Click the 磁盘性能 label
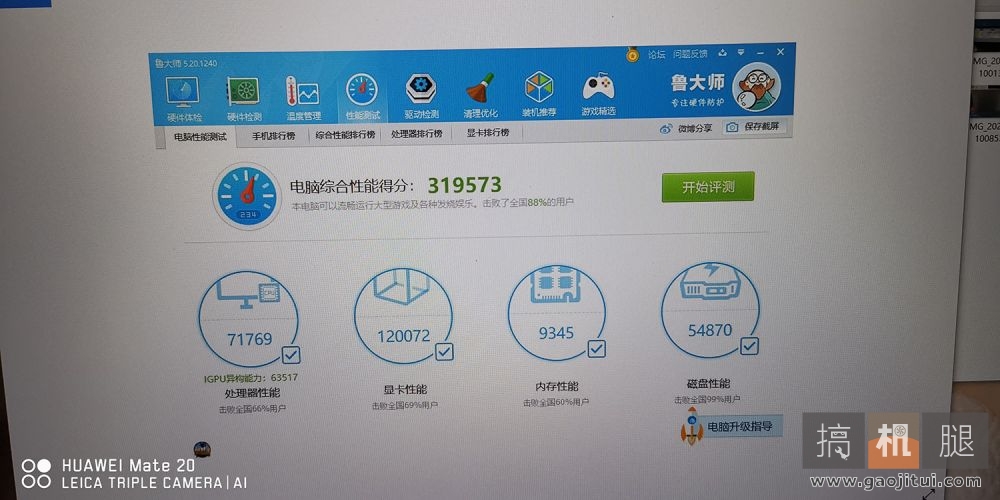 point(709,383)
